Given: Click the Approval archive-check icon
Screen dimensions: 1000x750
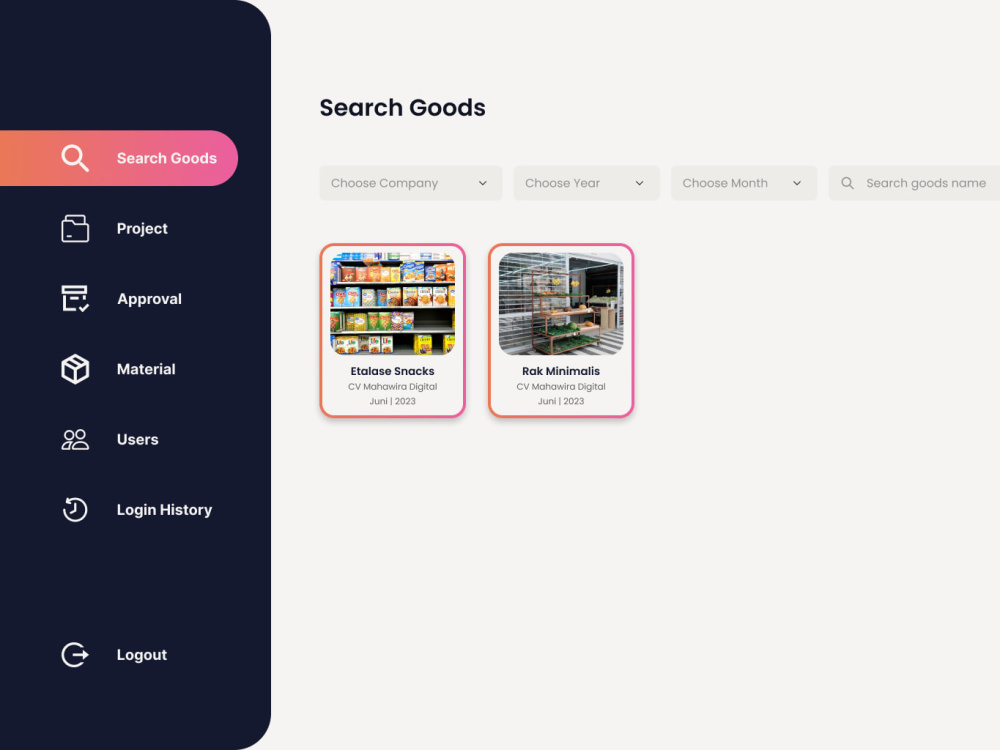Looking at the screenshot, I should [x=75, y=298].
